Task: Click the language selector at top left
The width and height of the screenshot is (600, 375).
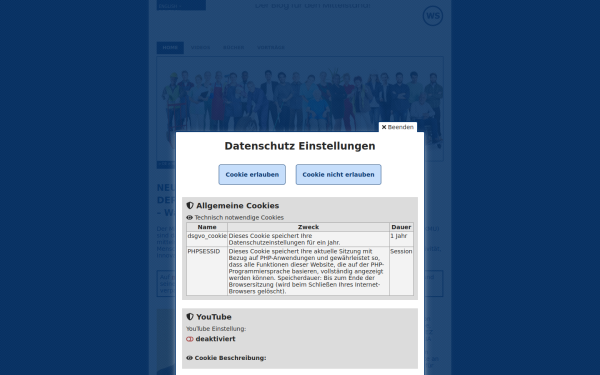Action: point(181,5)
